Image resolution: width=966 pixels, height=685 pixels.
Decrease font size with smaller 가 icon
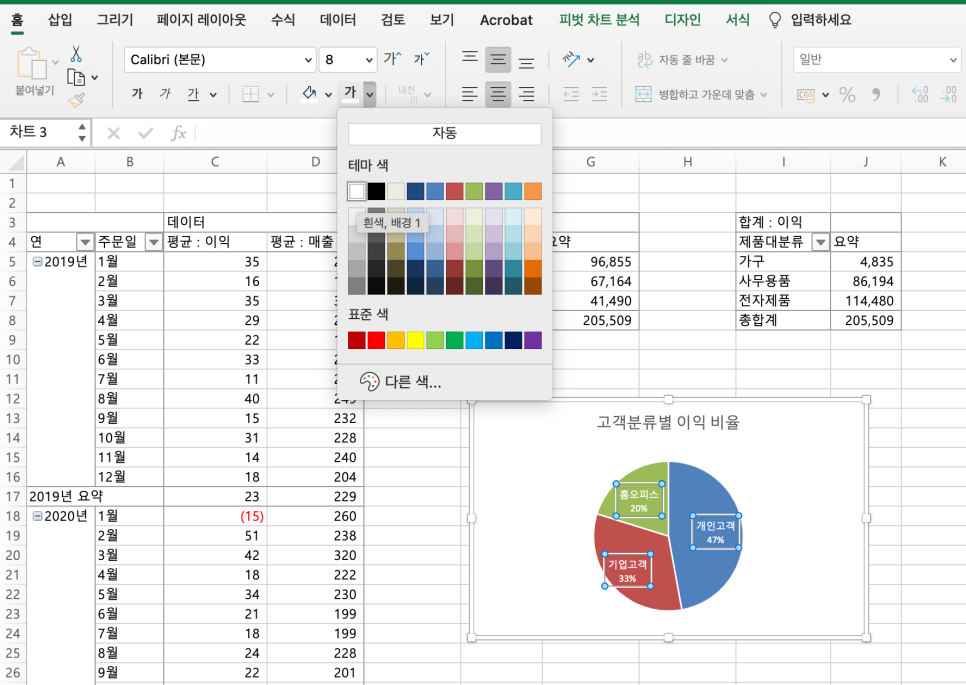(x=422, y=59)
